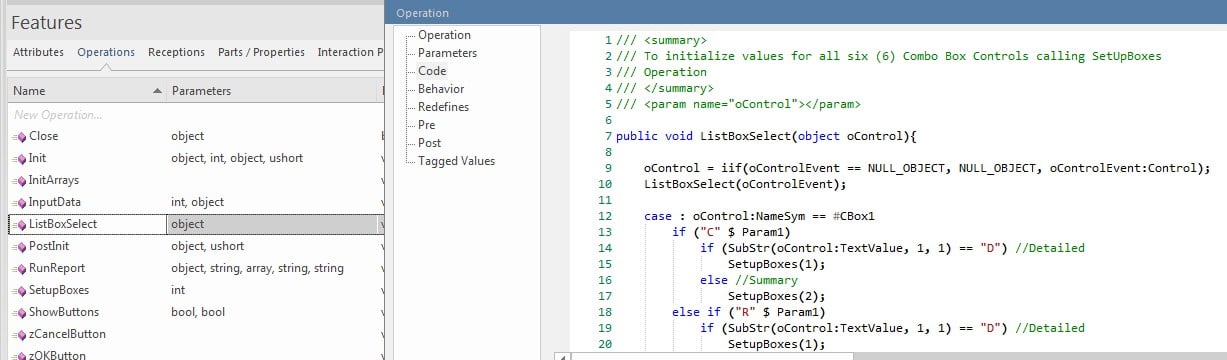Image resolution: width=1227 pixels, height=360 pixels.
Task: Select the Init operation icon
Action: point(19,158)
